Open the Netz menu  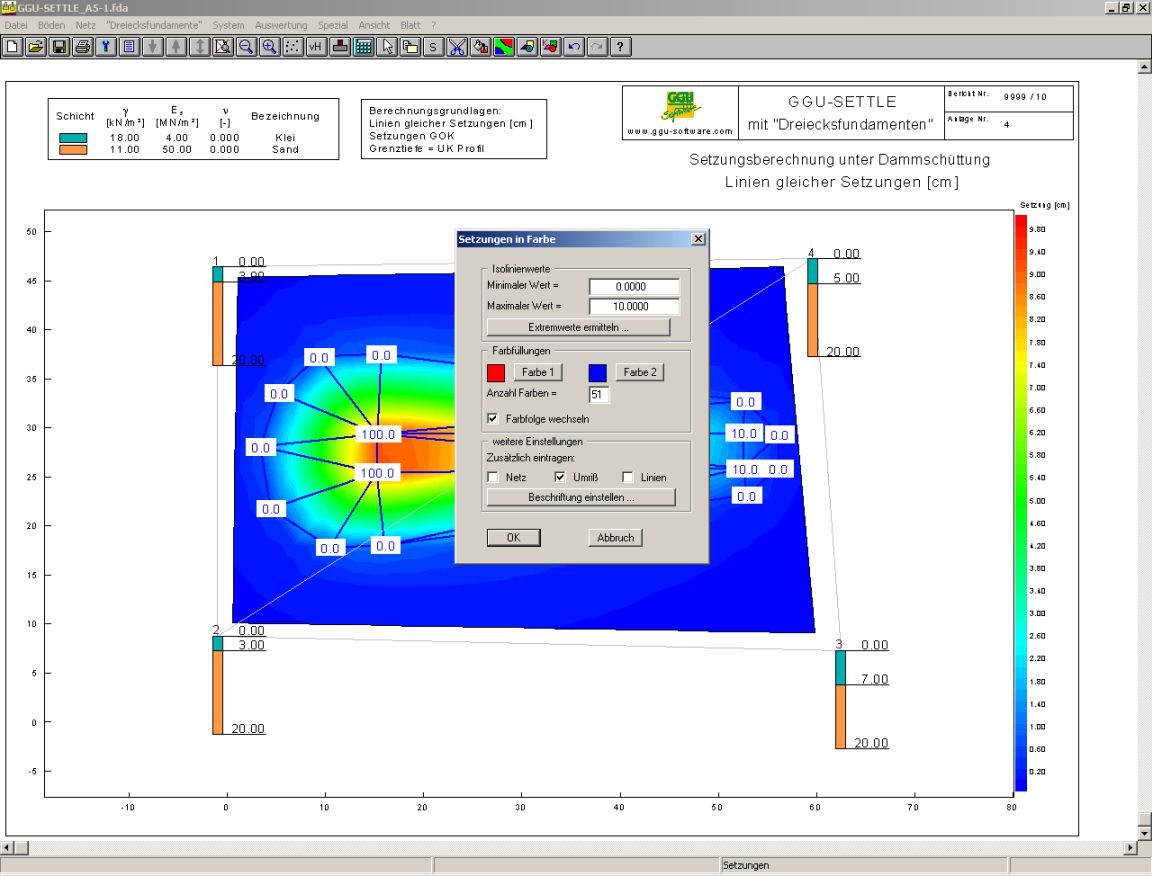85,25
